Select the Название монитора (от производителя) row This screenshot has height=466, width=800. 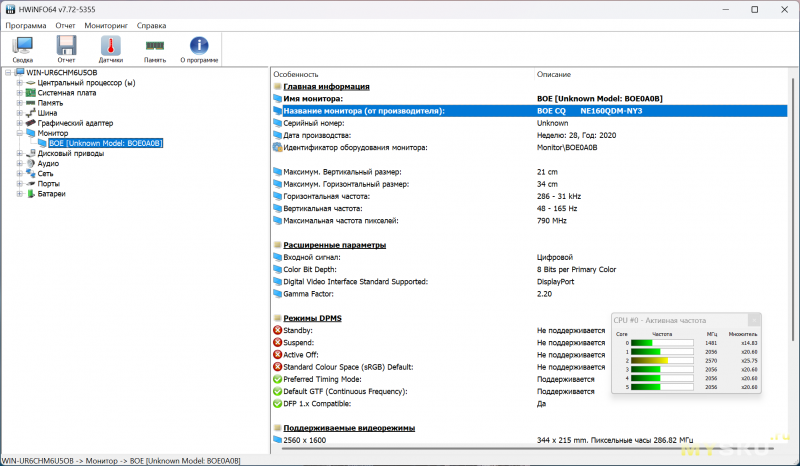click(530, 111)
